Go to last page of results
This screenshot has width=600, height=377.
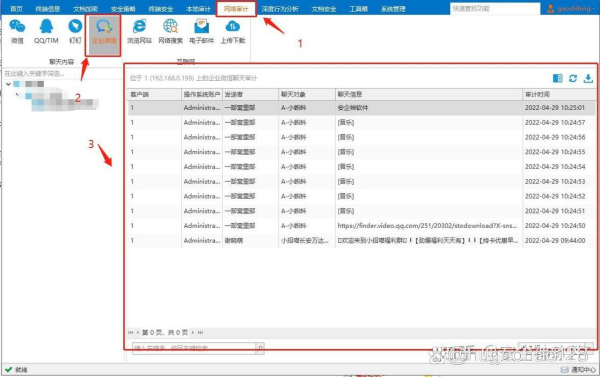[x=201, y=333]
